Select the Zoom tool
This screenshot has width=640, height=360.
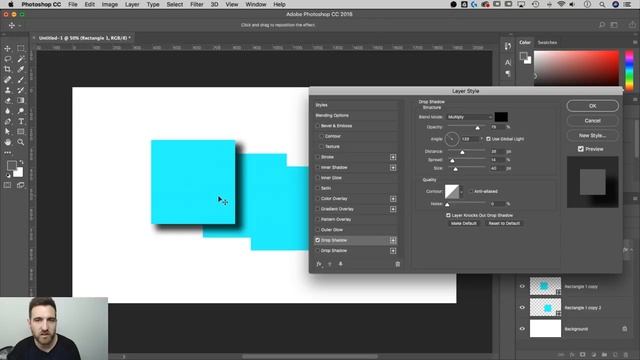[20, 142]
